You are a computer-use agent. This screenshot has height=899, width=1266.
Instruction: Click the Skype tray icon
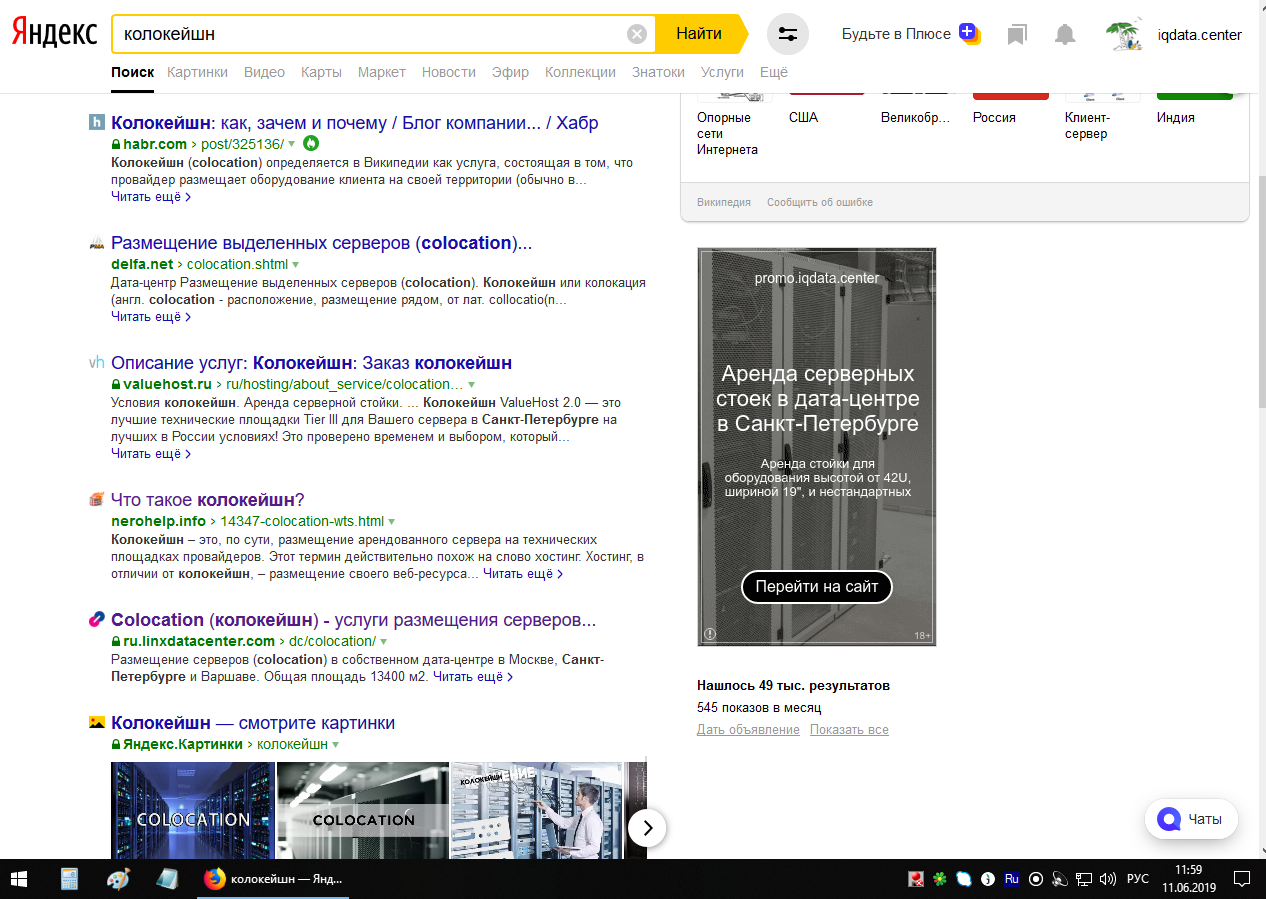point(963,879)
